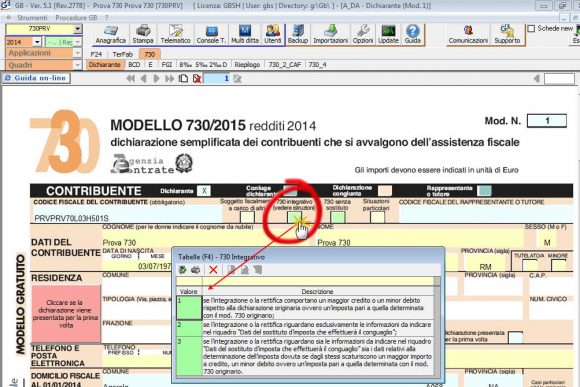The width and height of the screenshot is (580, 387).
Task: Select green value cell 2 in table
Action: coord(189,328)
